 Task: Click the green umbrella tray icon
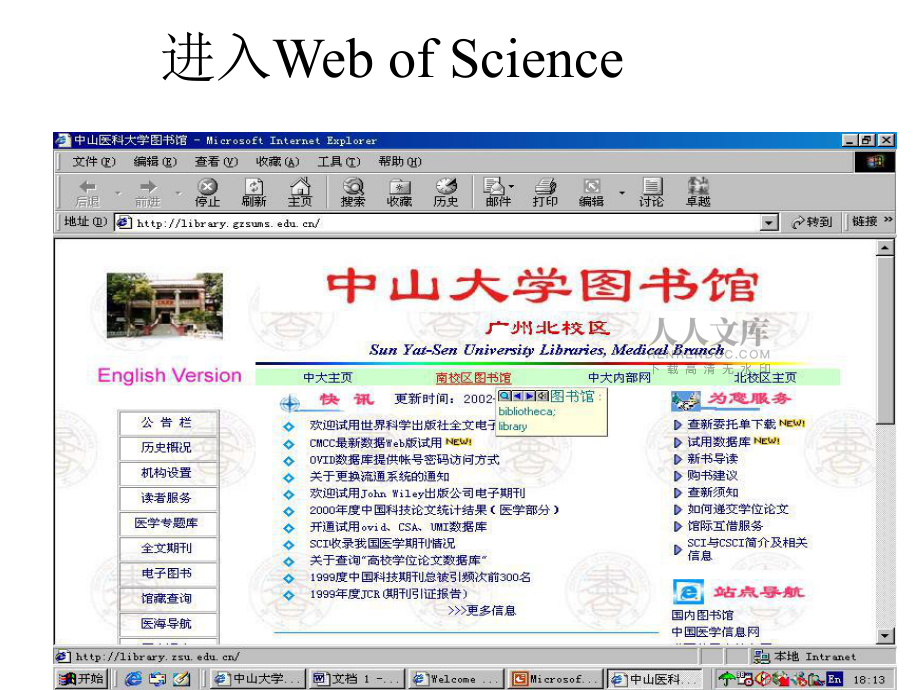pos(726,679)
